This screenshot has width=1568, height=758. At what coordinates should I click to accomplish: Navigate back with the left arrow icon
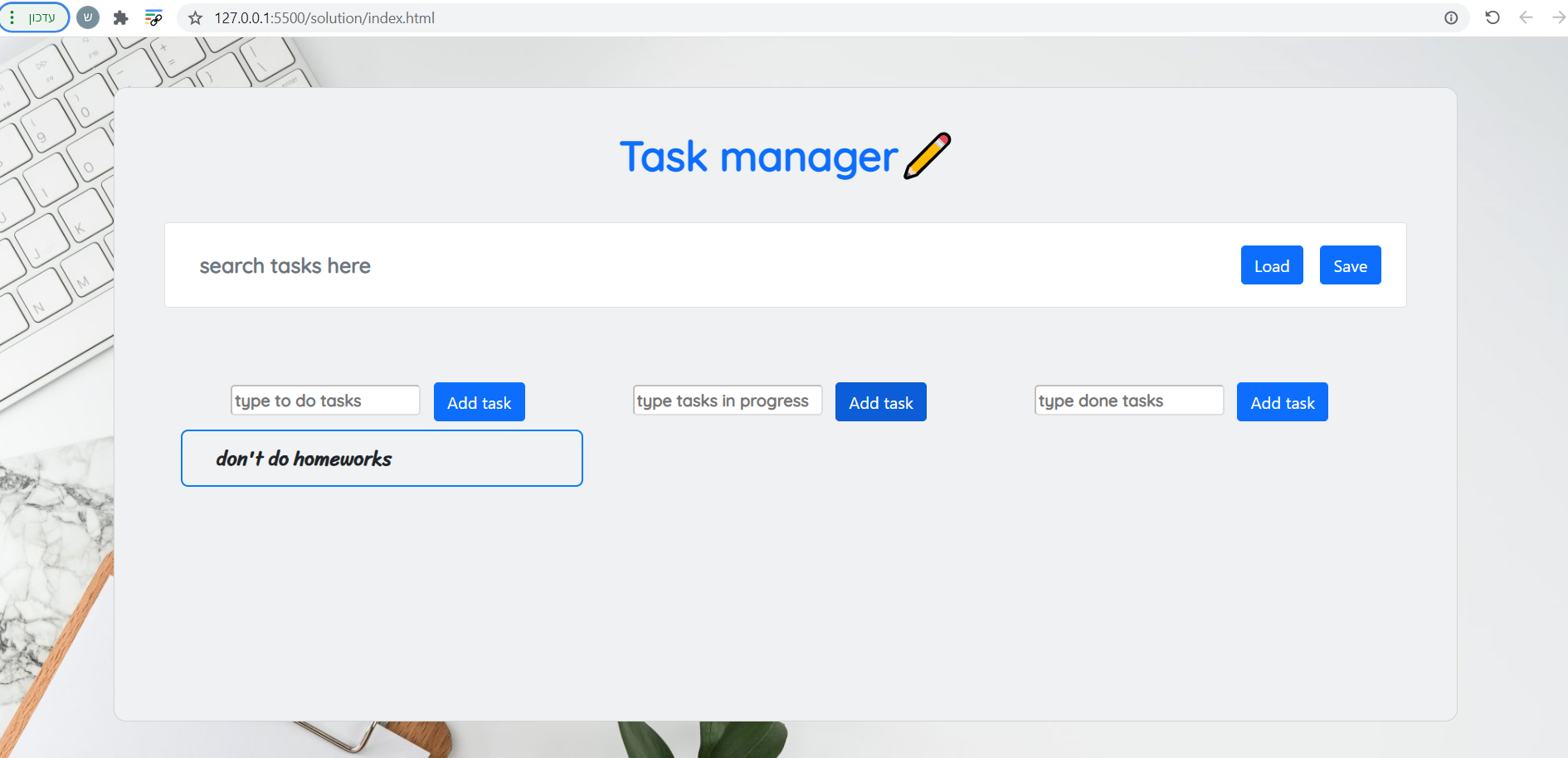tap(1526, 17)
